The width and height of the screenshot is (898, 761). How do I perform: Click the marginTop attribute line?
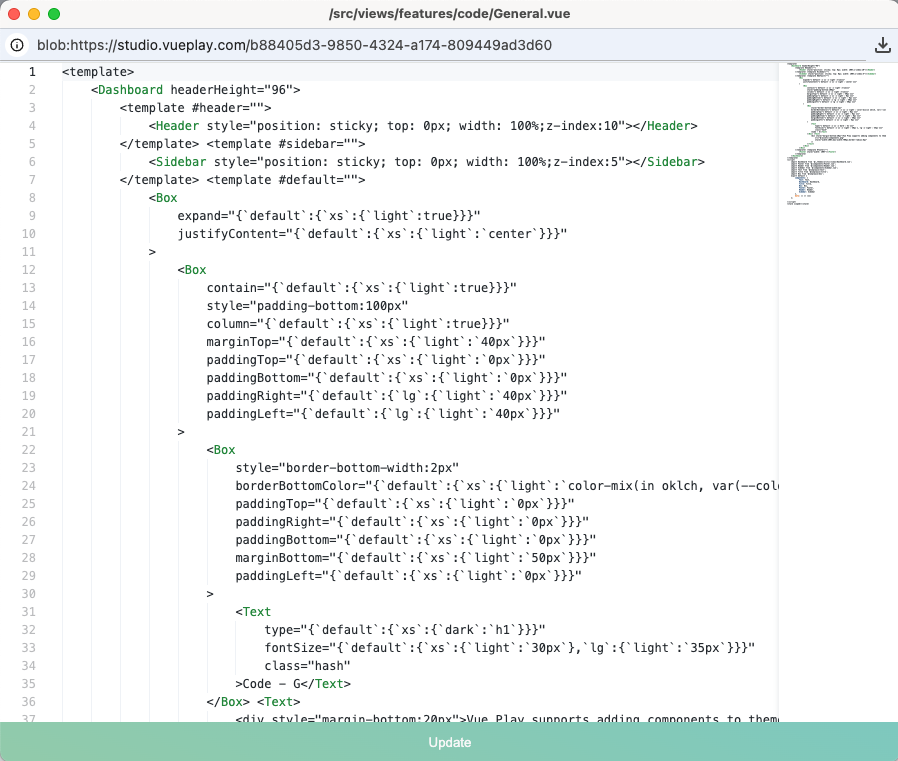[x=376, y=342]
